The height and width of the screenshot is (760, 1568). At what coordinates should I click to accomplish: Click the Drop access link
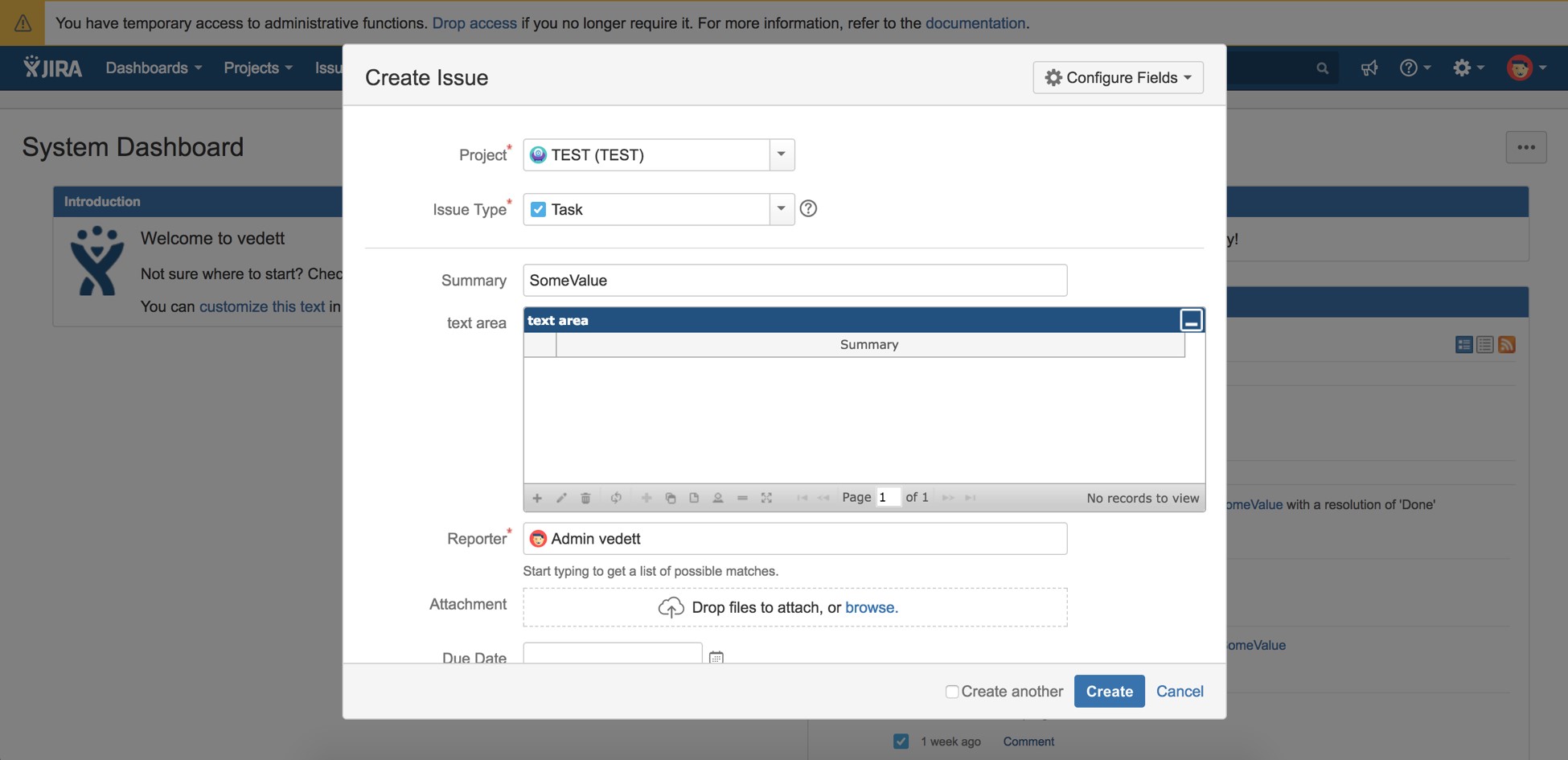tap(474, 23)
